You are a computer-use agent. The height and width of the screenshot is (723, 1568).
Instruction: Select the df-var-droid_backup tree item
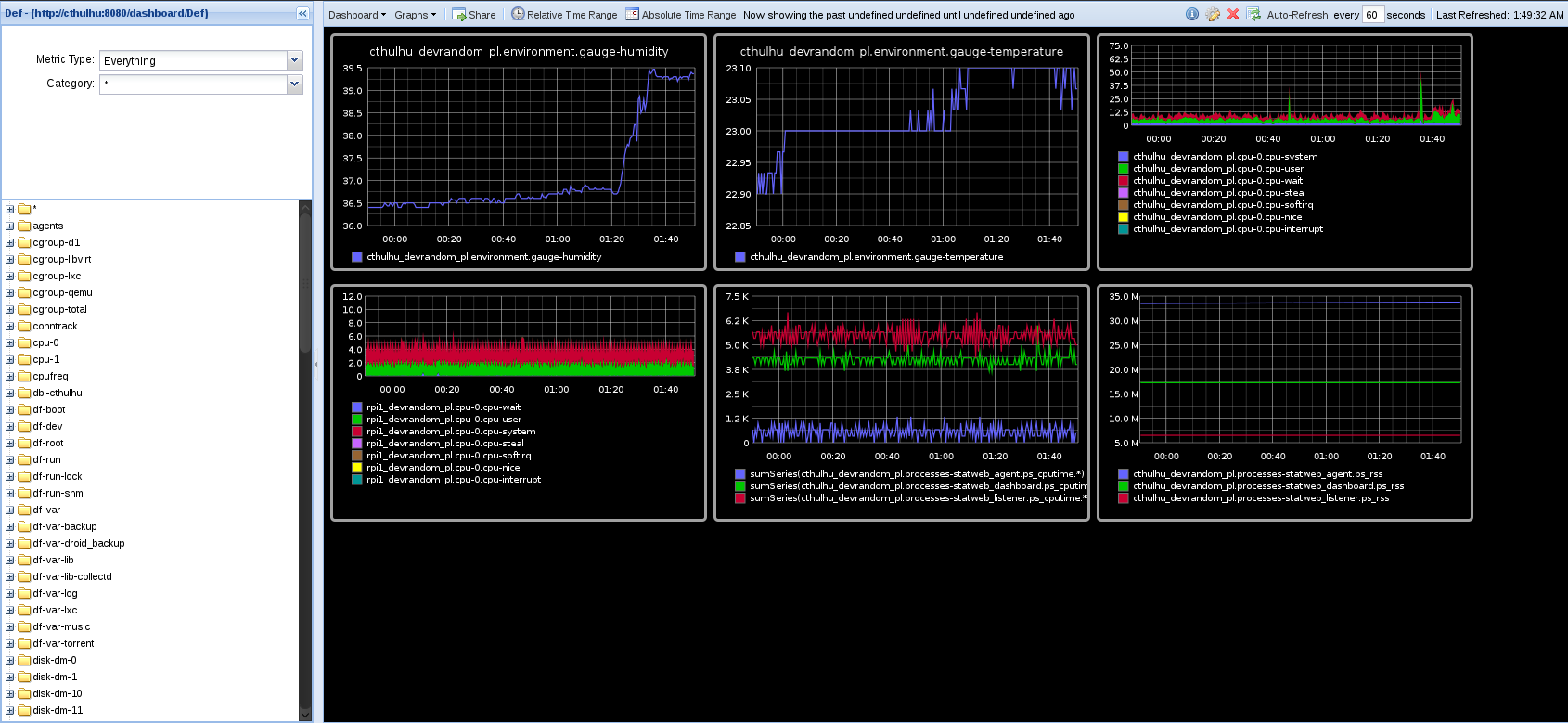[79, 543]
